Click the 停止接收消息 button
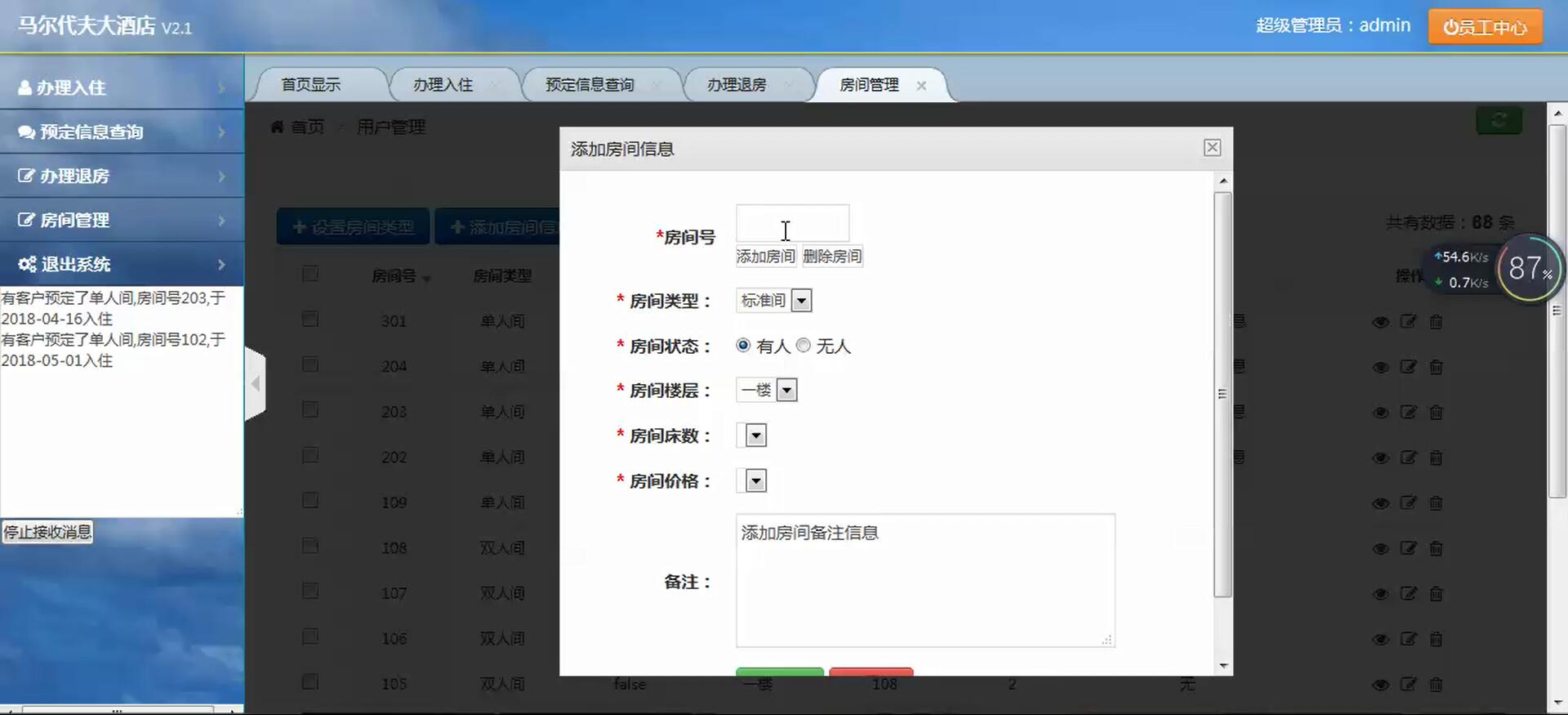Screen dimensions: 1568x715 (47, 533)
